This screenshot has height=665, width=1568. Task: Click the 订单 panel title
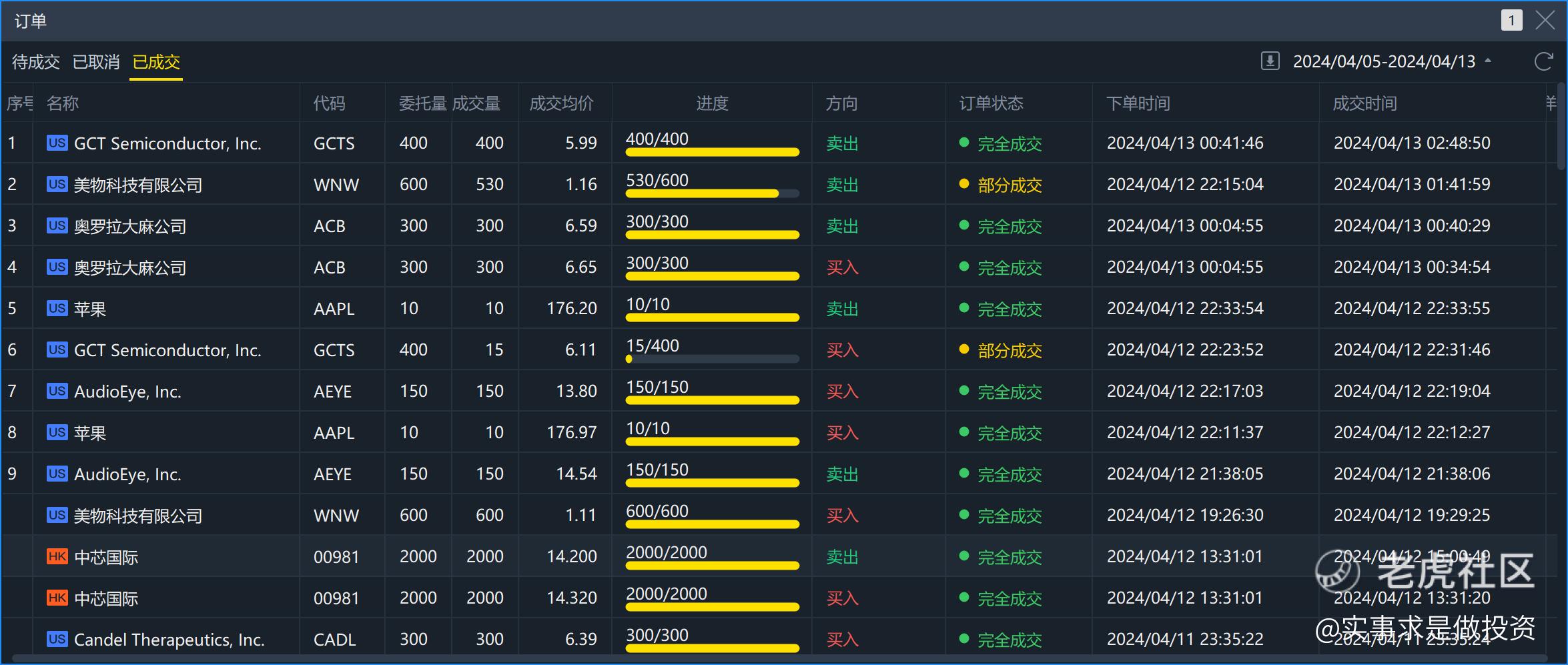[31, 21]
